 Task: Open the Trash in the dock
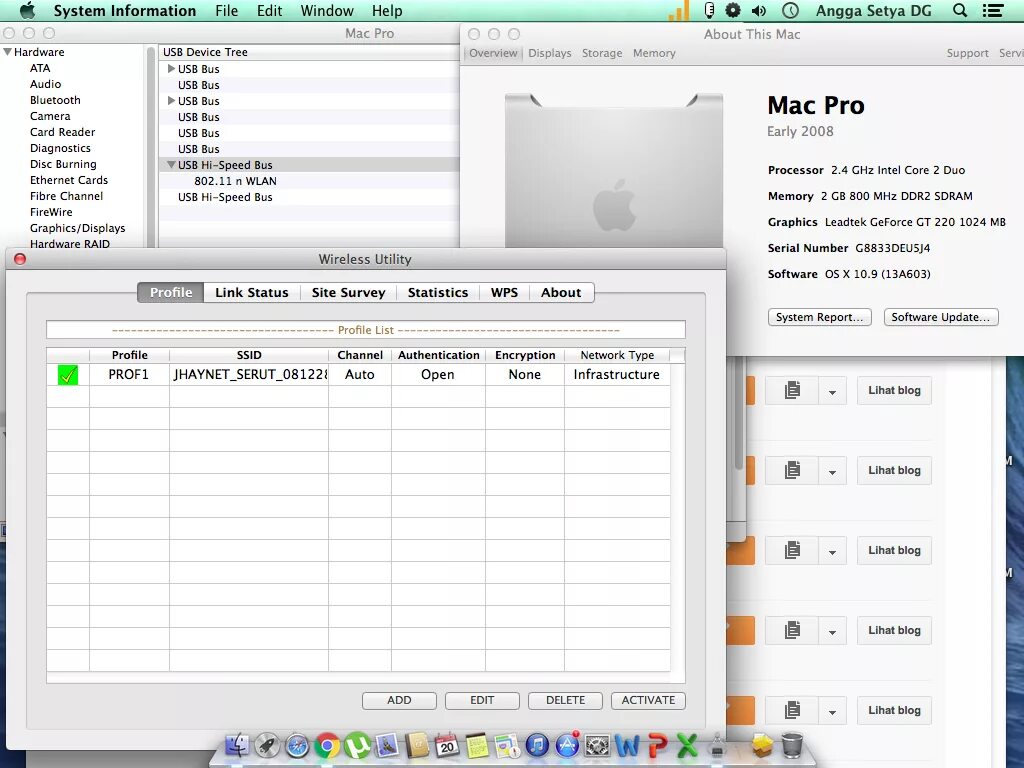coord(792,745)
